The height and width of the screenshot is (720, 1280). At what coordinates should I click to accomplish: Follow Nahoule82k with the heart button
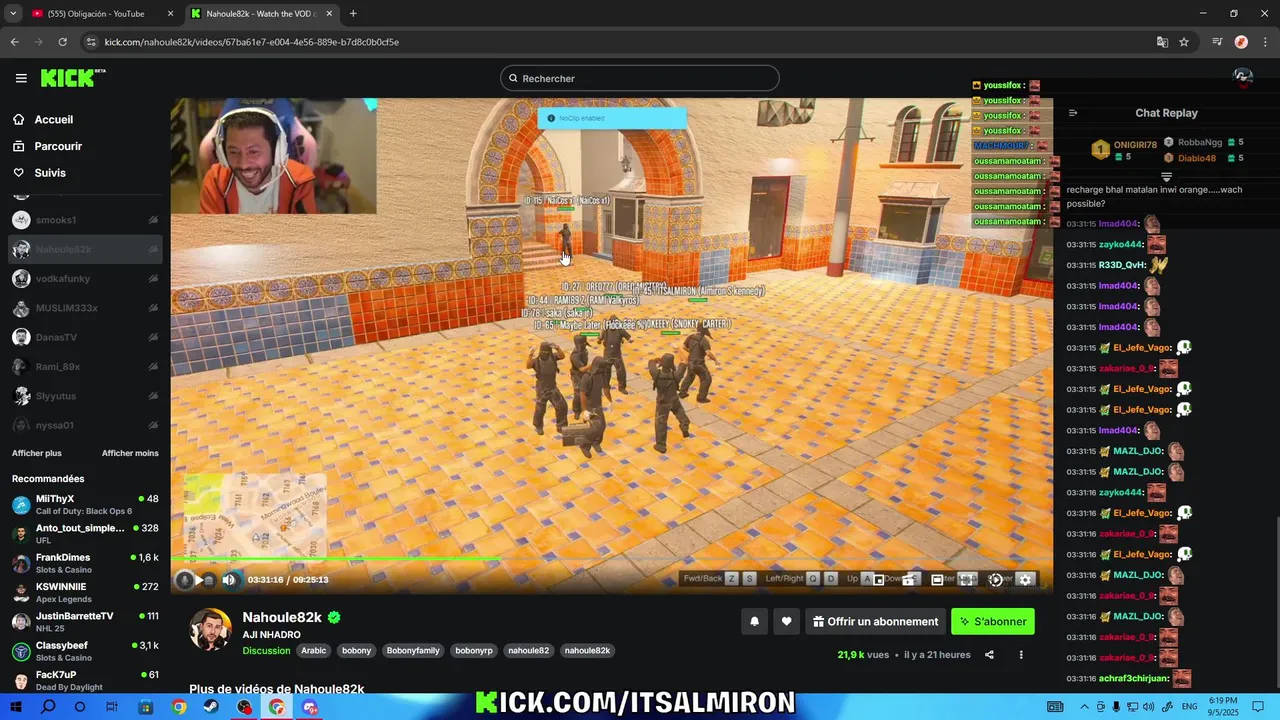pyautogui.click(x=787, y=621)
